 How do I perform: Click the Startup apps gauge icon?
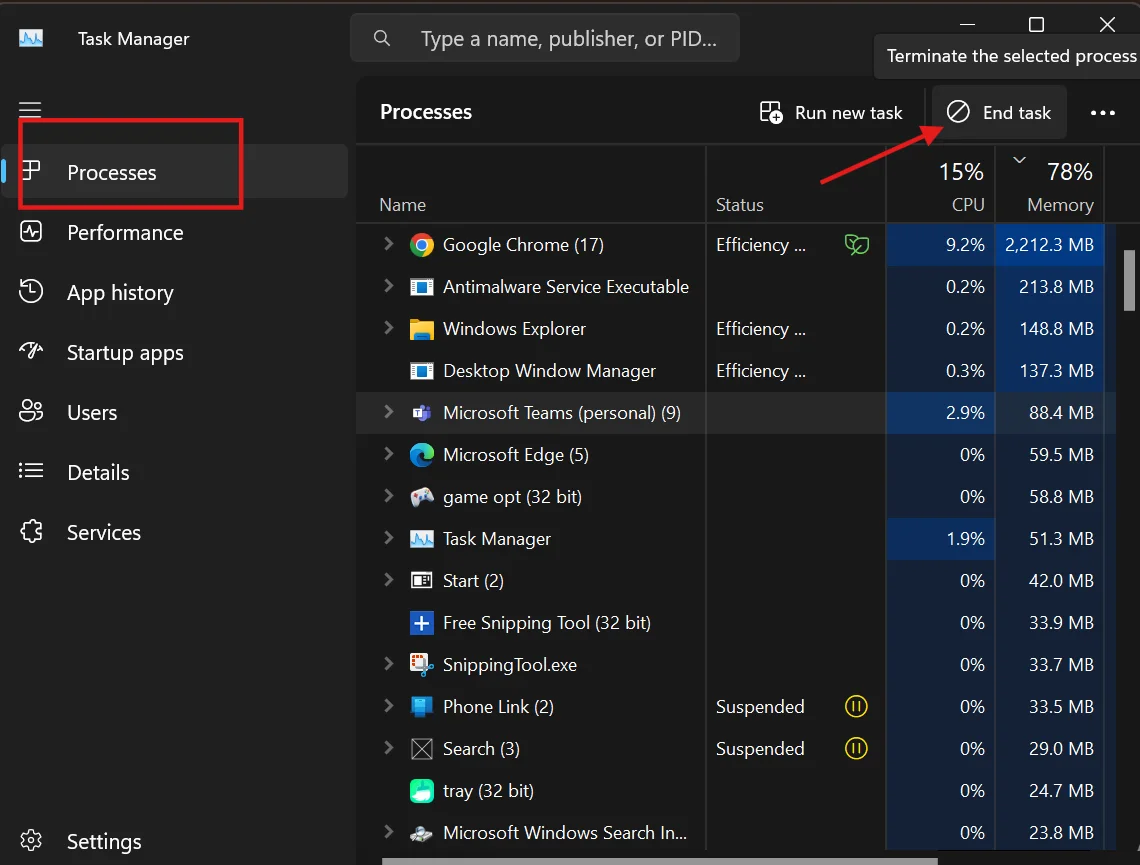(x=31, y=351)
